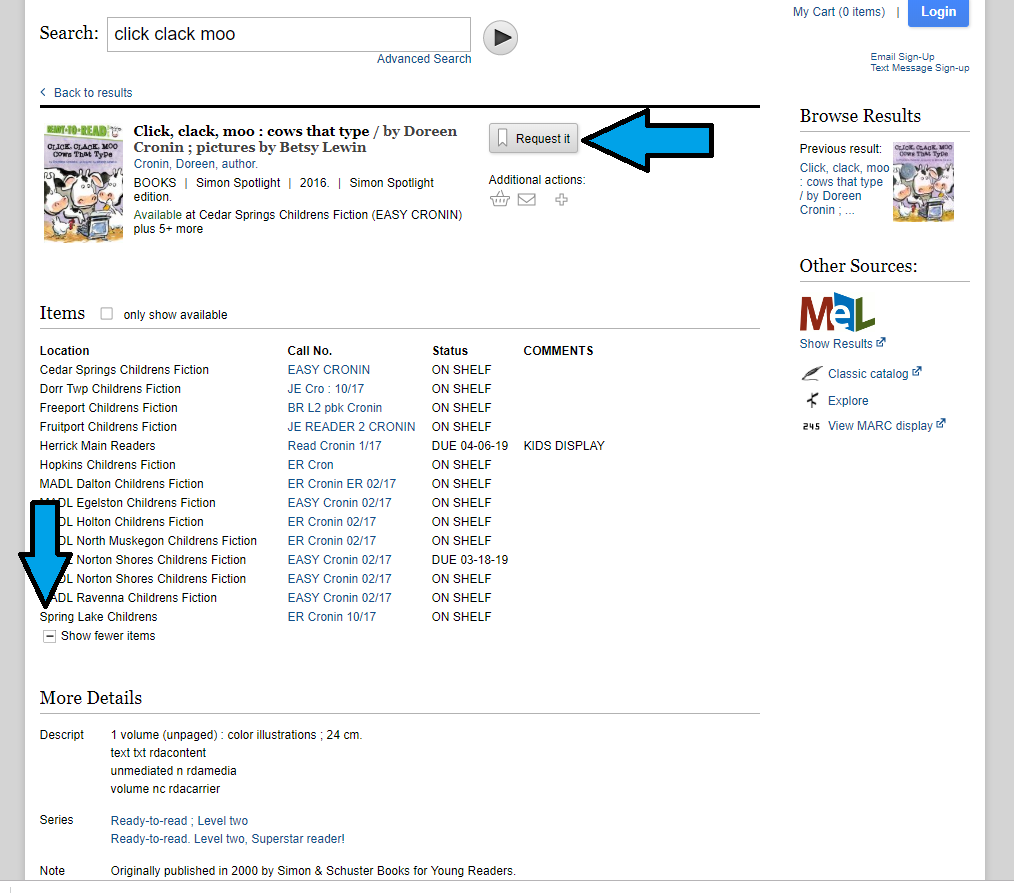This screenshot has height=893, width=1014.
Task: Open series link mentioning Superstar reader!
Action: 228,839
